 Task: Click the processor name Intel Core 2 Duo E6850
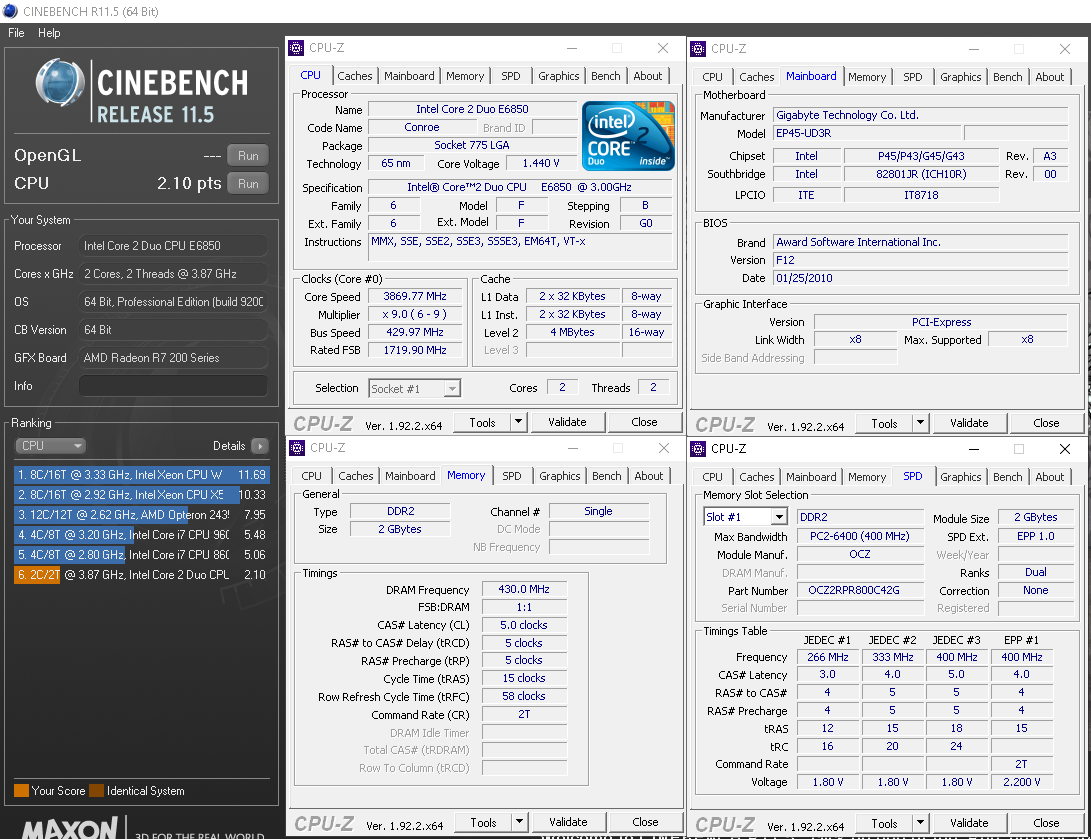coord(472,109)
